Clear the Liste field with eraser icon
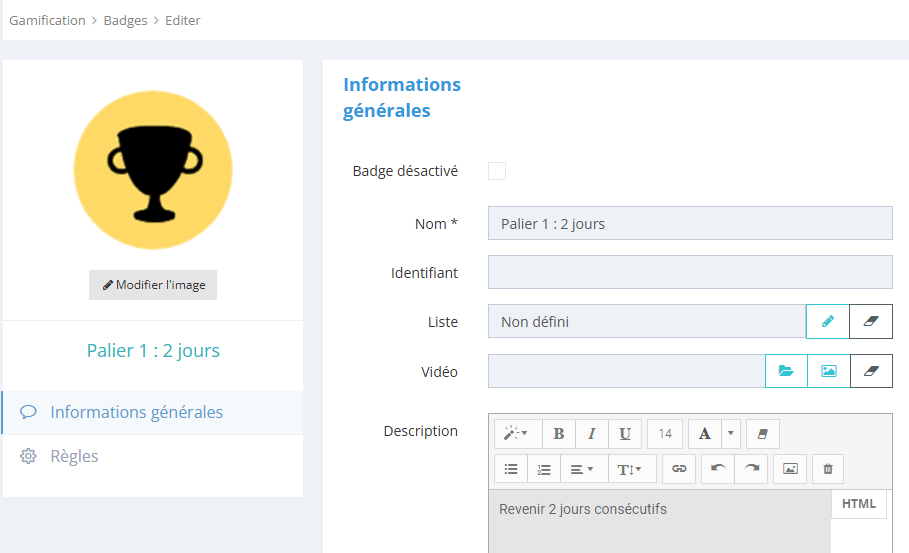The image size is (909, 553). (x=870, y=322)
